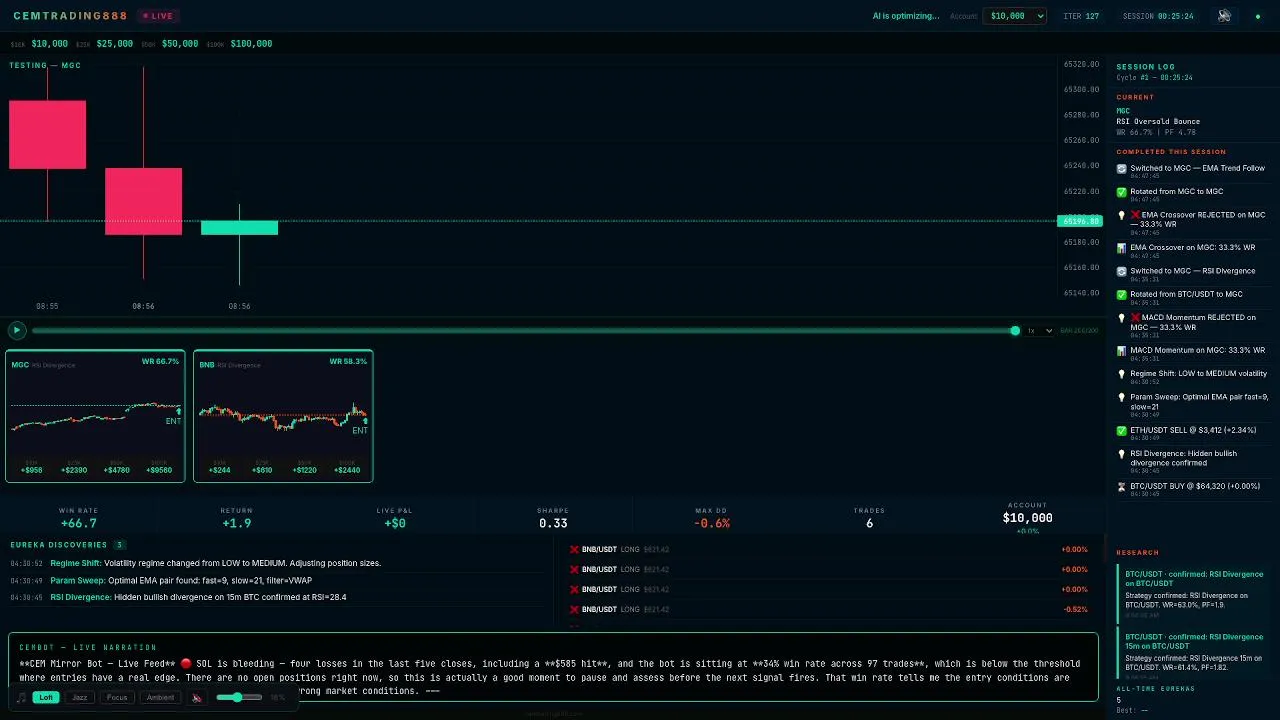Click the checkmark icon for ETH/USDT SELL entry
Screen dimensions: 1280x720
(1121, 431)
